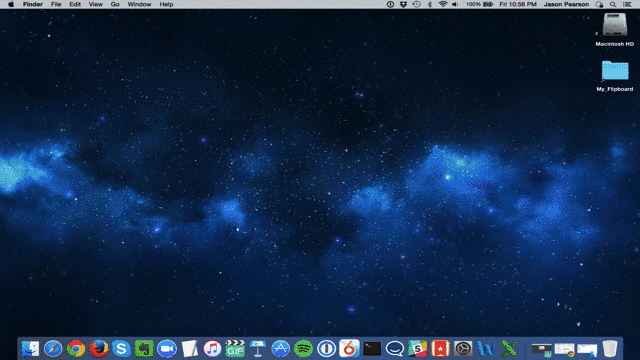Open Time Machine menu bar icon
The width and height of the screenshot is (640, 360).
416,4
